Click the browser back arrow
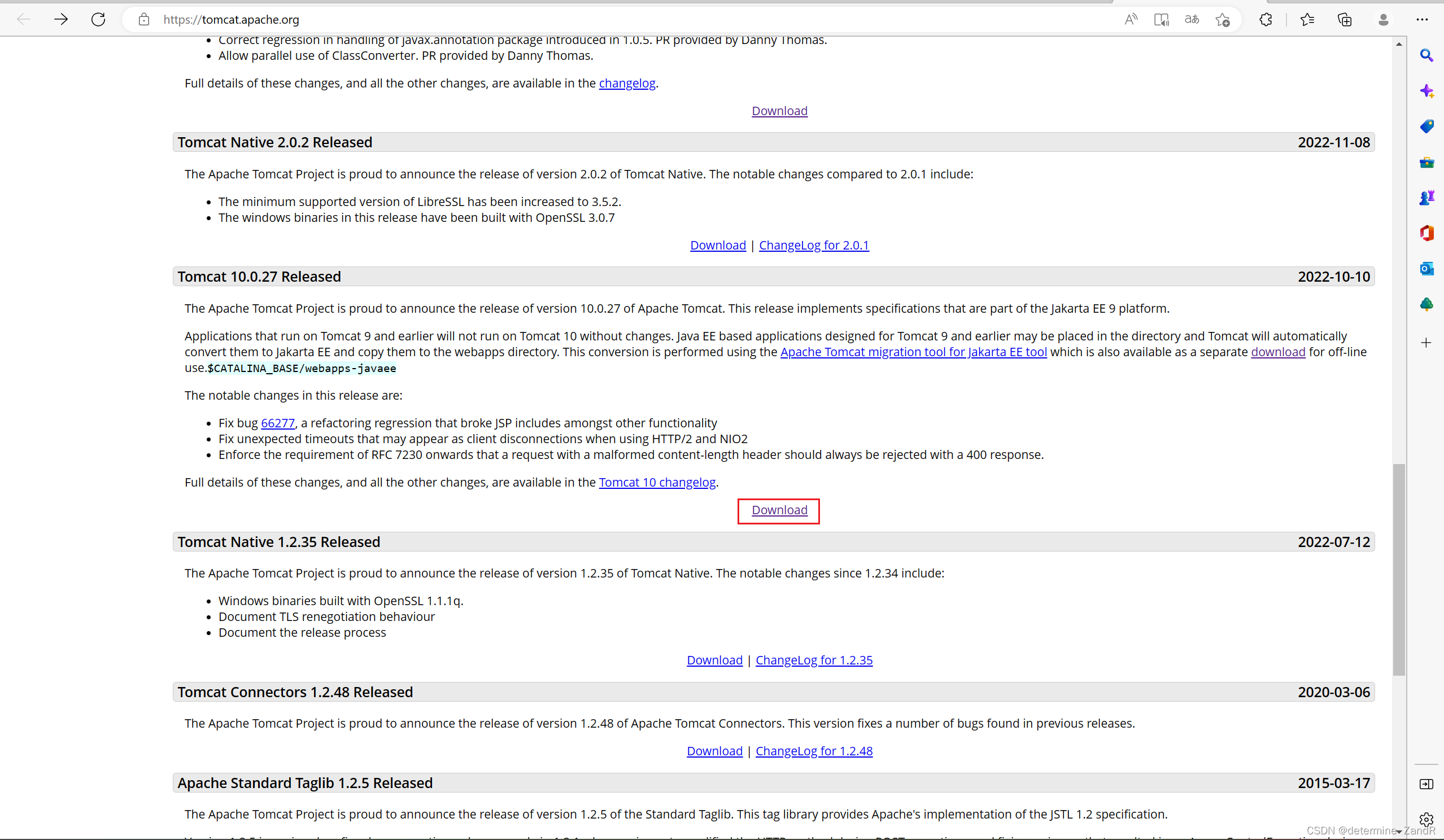This screenshot has height=840, width=1444. 24,20
